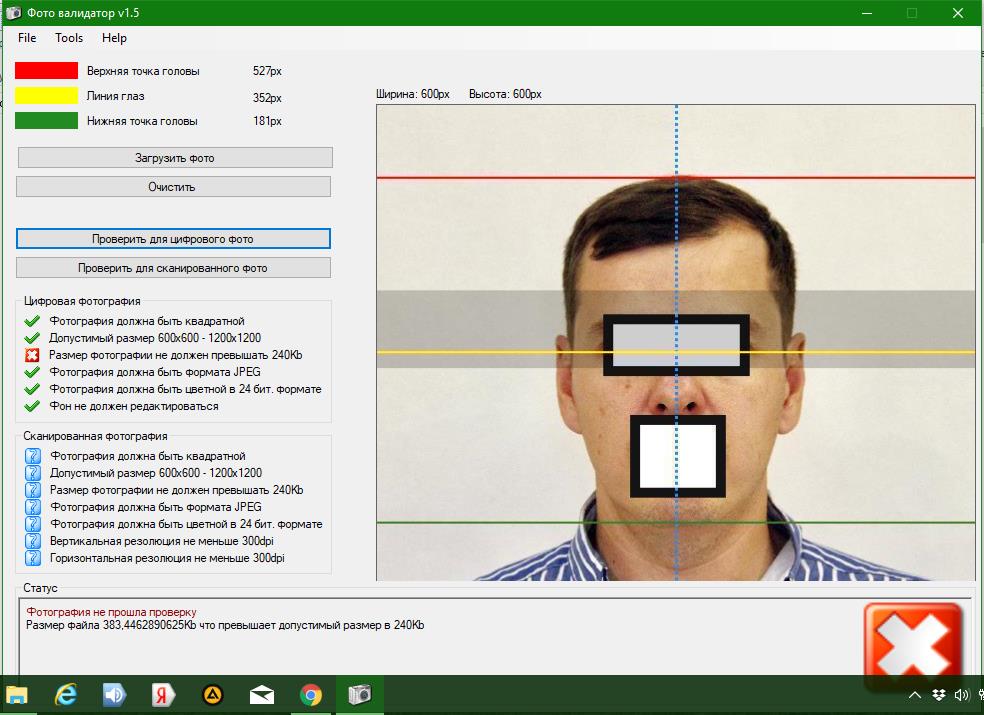Open Internet Explorer from the taskbar
Viewport: 984px width, 715px height.
click(x=65, y=695)
